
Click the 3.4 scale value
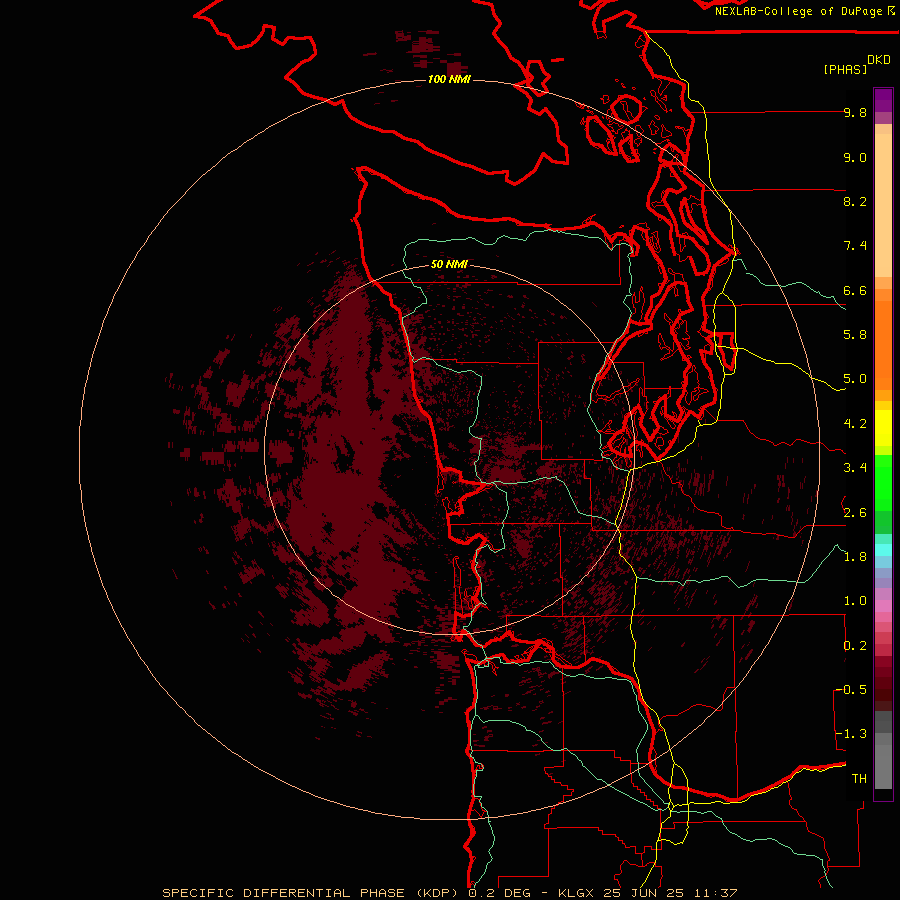[855, 468]
